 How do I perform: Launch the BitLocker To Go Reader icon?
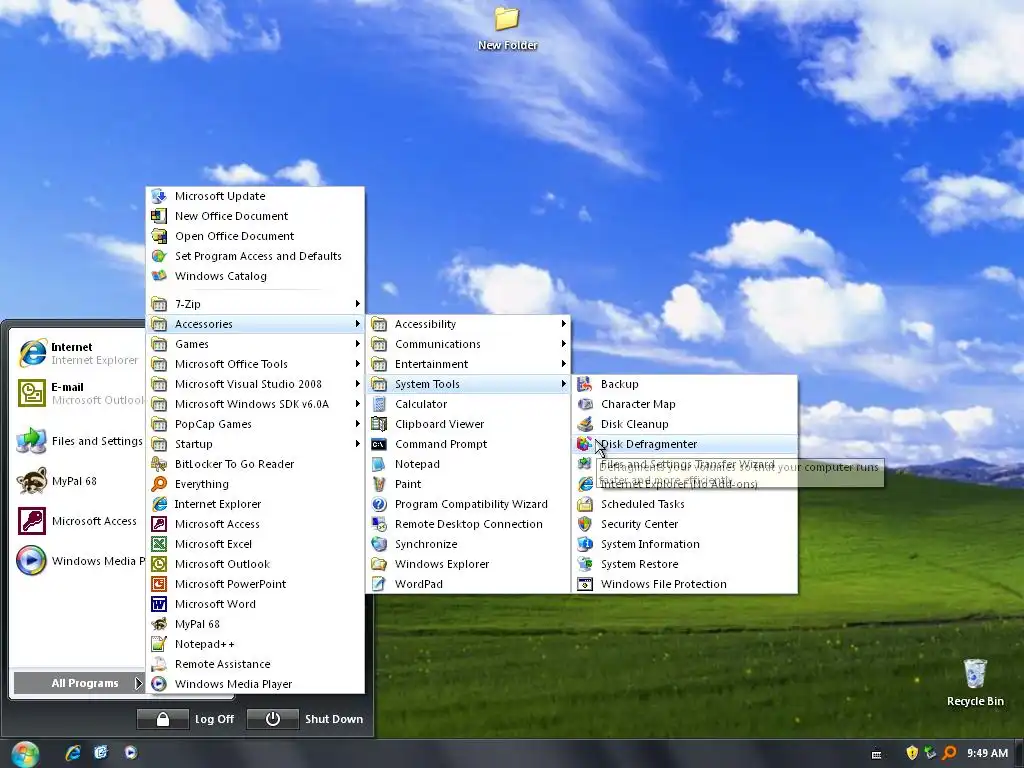[x=159, y=464]
